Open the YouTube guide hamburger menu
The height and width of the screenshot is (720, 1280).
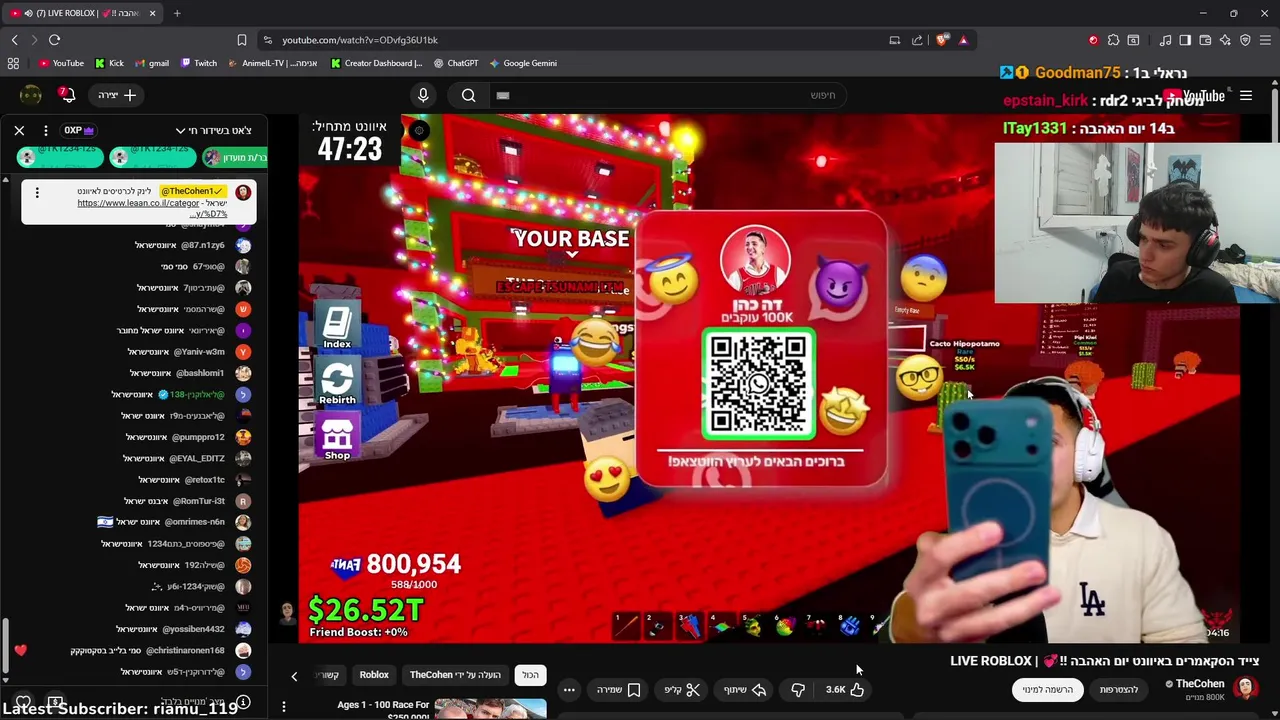click(x=1246, y=96)
